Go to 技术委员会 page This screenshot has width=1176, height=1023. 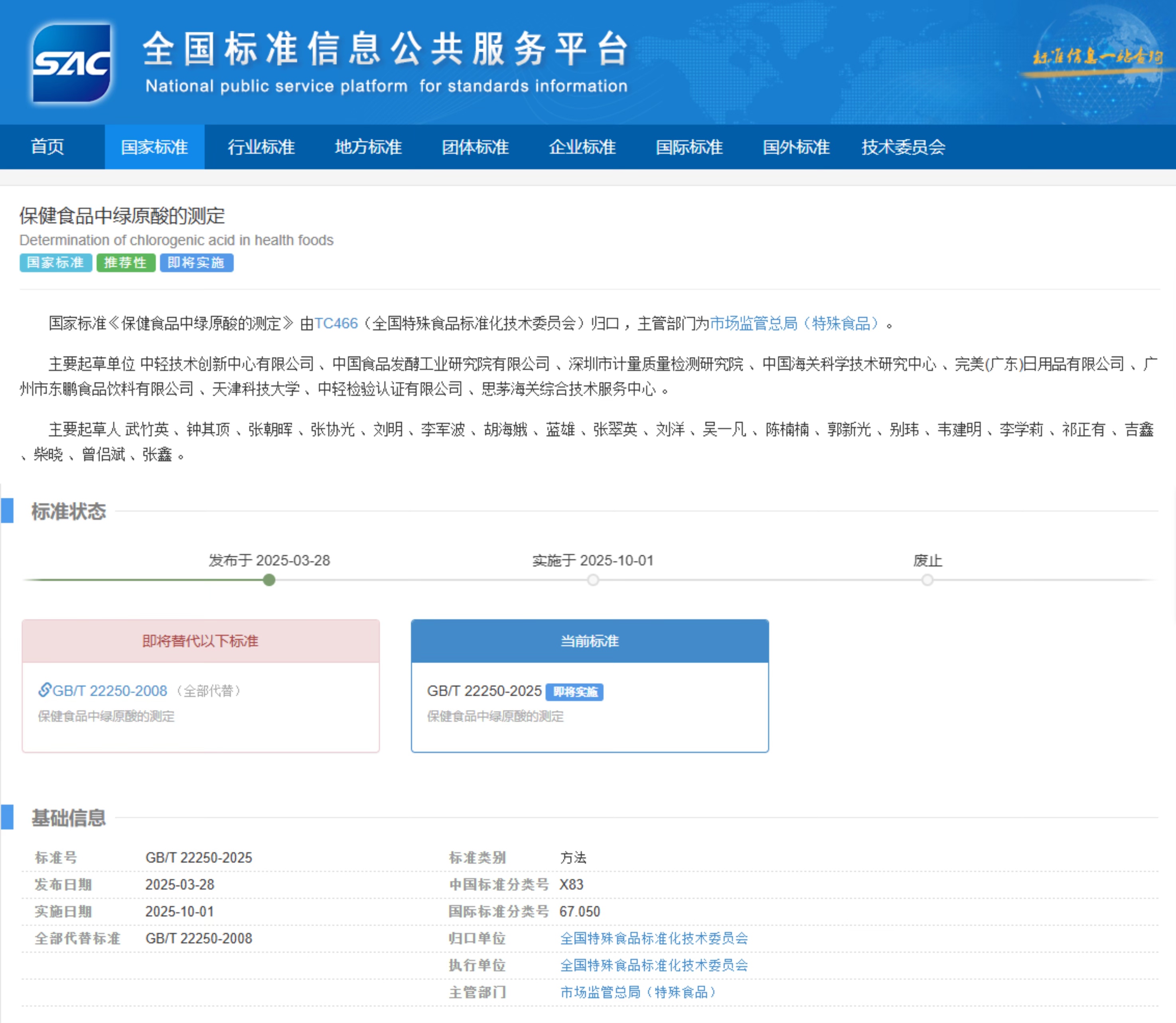point(903,147)
